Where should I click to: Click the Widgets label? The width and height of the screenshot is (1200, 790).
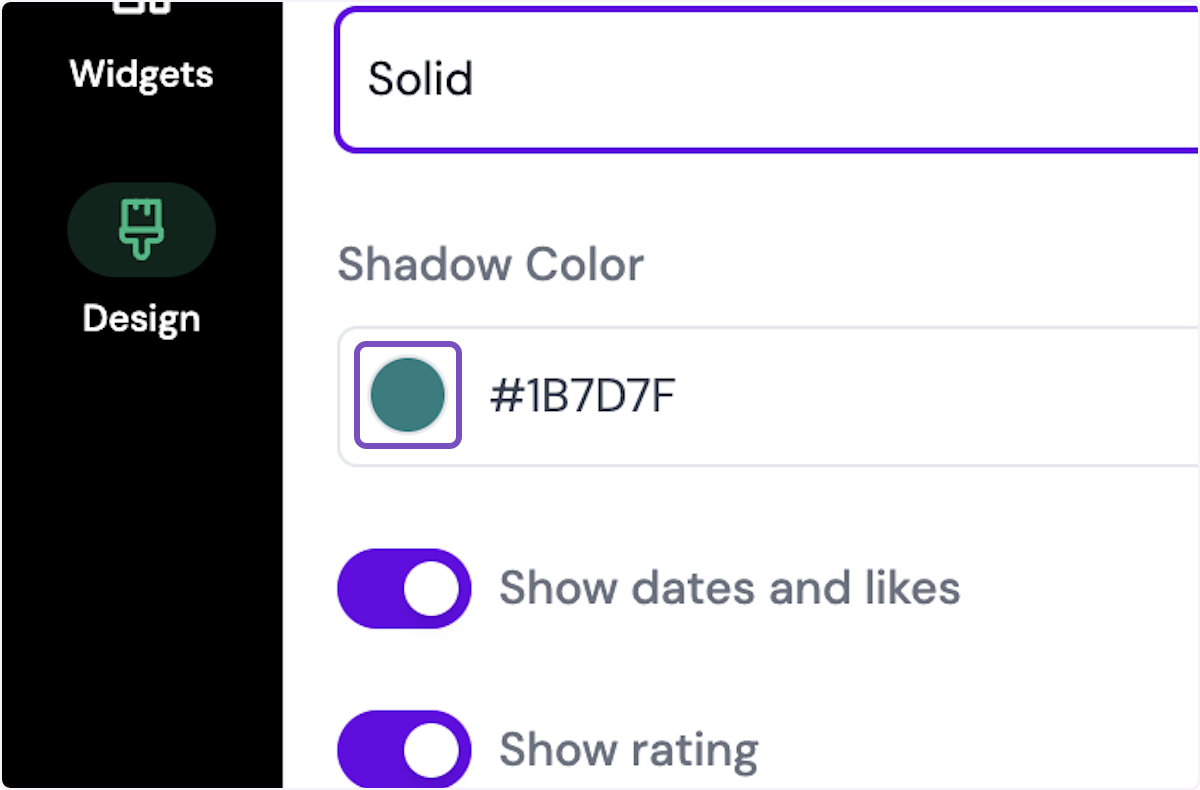click(x=141, y=73)
